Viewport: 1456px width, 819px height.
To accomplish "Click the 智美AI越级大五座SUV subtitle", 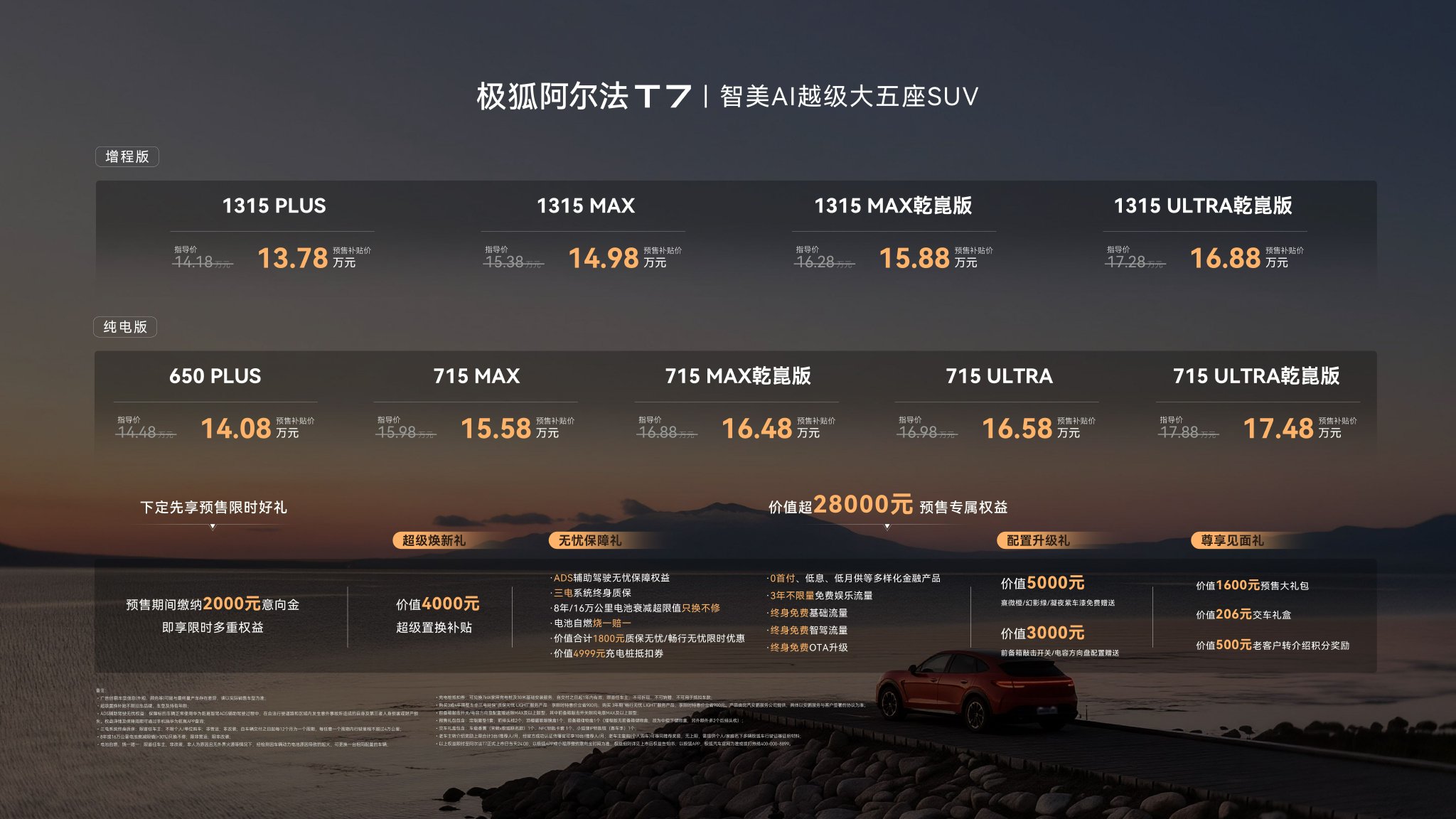I will pos(849,97).
